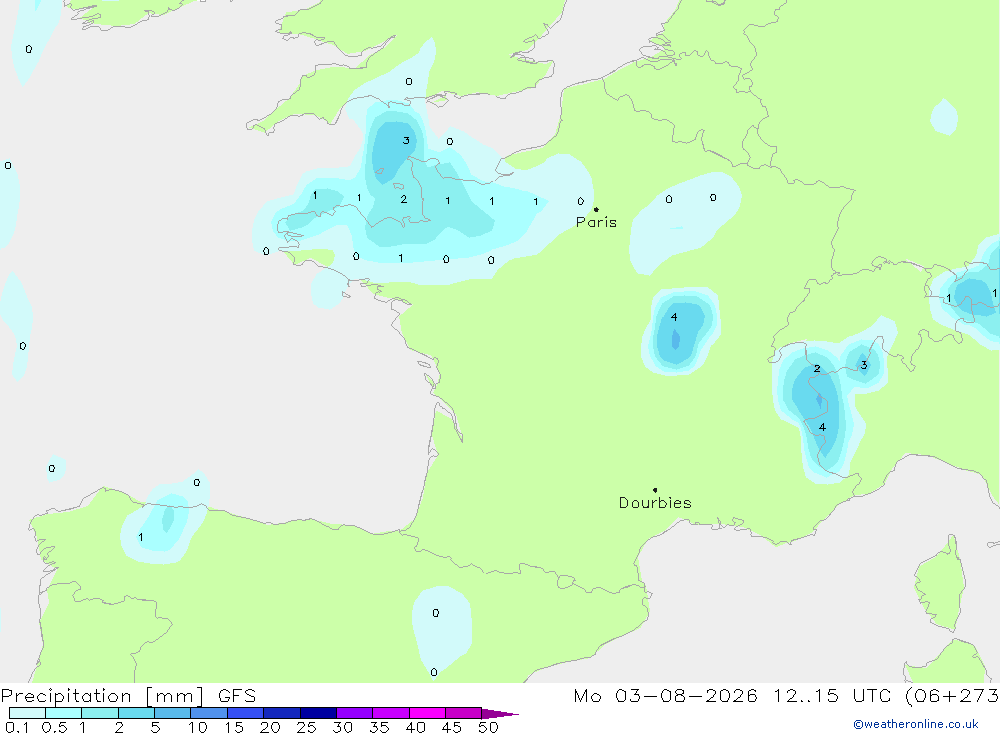Click the Paris city dot marker
The height and width of the screenshot is (733, 1000).
coord(596,209)
